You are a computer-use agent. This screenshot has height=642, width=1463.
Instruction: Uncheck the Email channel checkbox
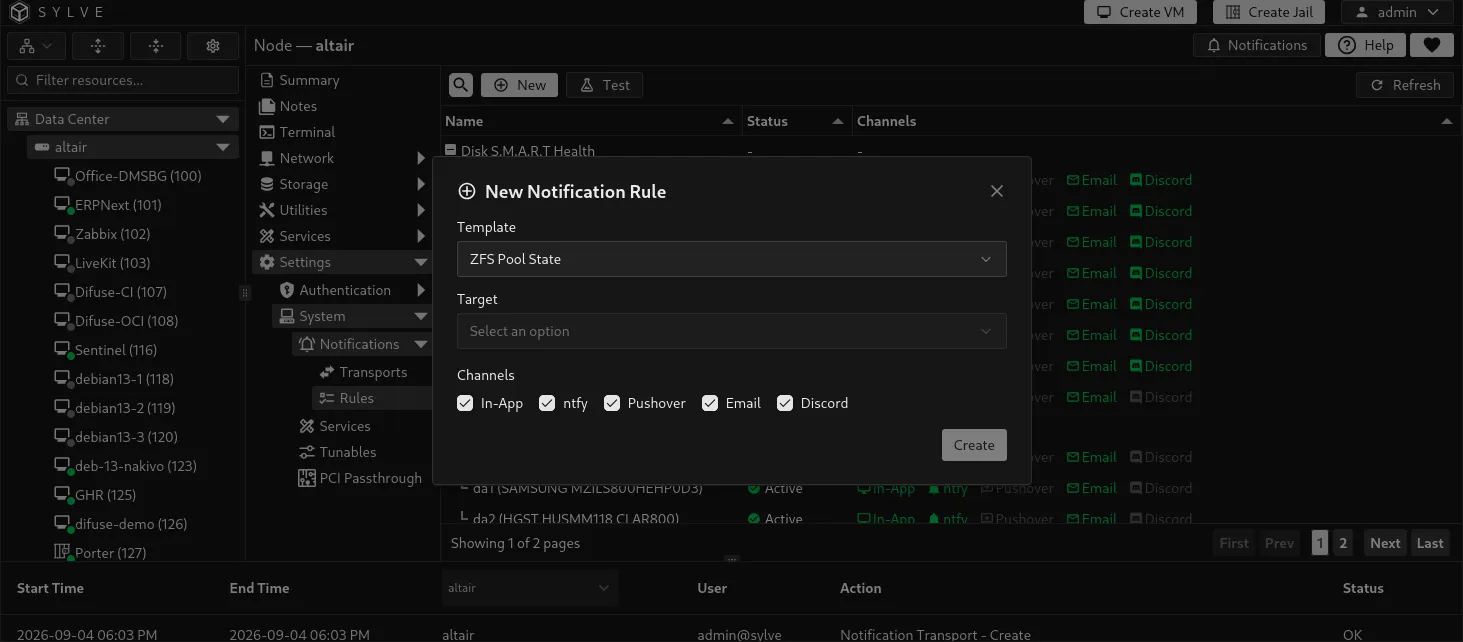[x=710, y=403]
